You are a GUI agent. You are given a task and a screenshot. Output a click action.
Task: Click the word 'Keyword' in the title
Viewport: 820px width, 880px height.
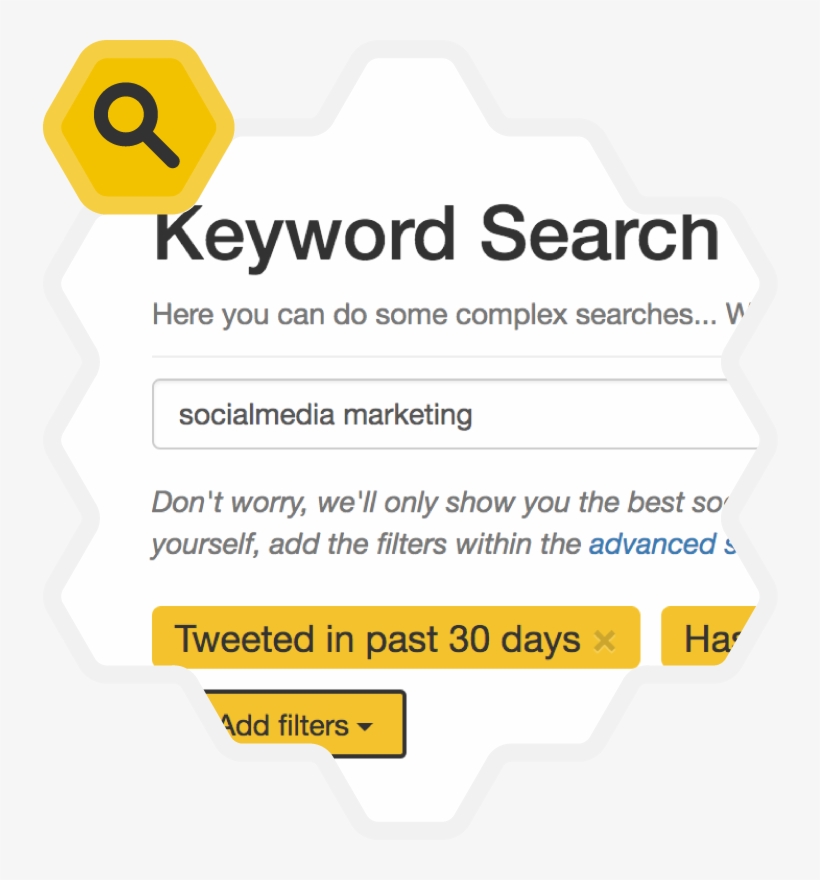coord(306,235)
